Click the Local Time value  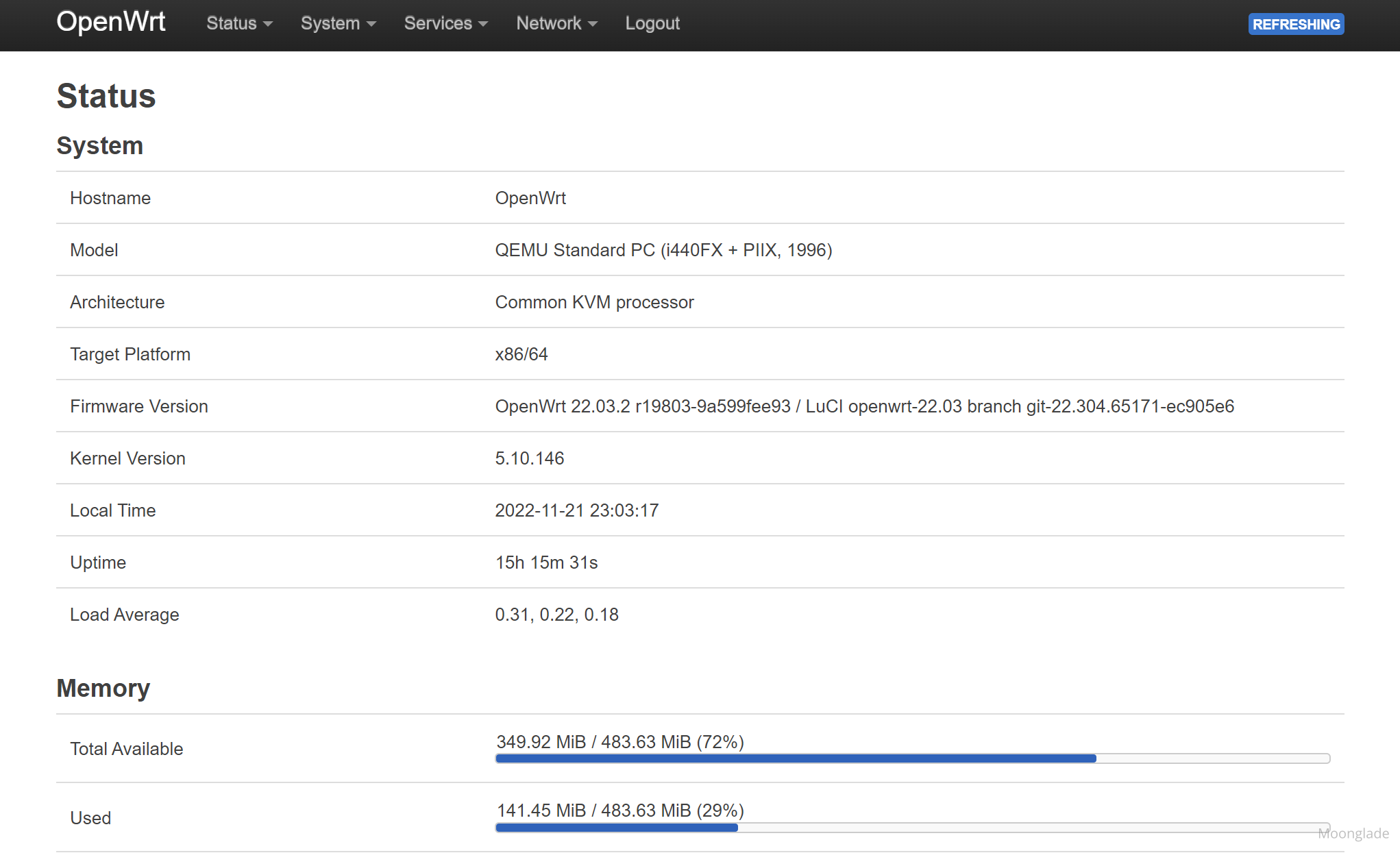click(x=576, y=510)
